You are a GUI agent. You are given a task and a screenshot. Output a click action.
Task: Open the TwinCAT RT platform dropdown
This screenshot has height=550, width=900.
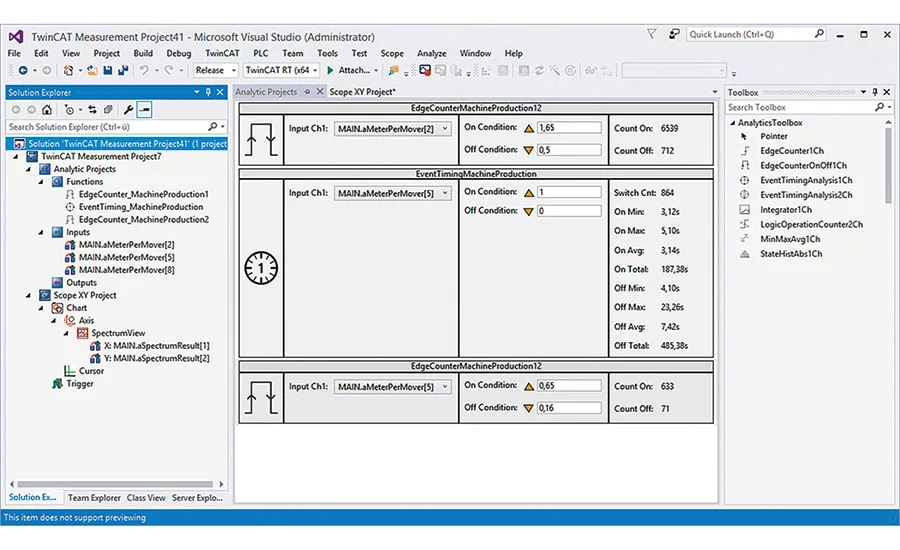click(281, 70)
